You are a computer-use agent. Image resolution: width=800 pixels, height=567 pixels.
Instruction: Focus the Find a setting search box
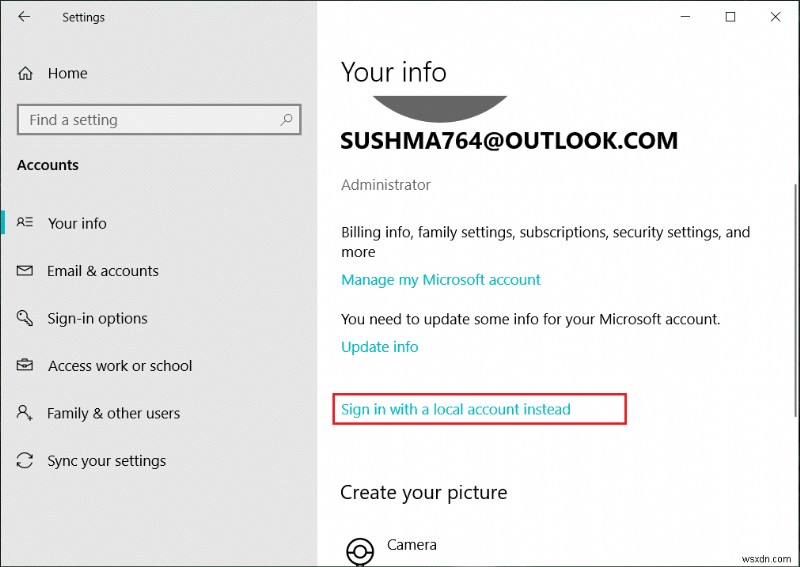(x=150, y=120)
